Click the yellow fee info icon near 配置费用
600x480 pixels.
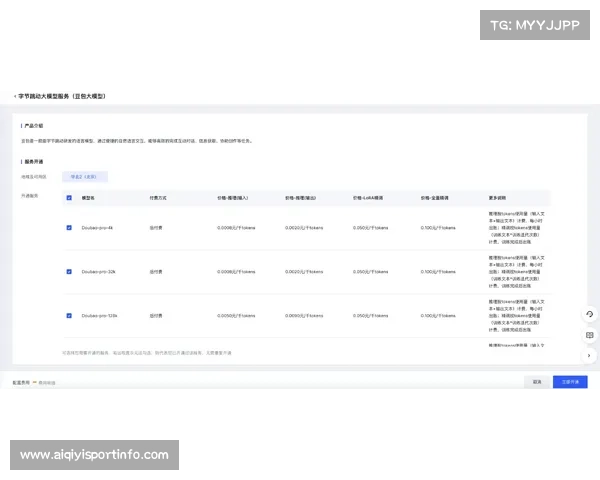[x=36, y=382]
